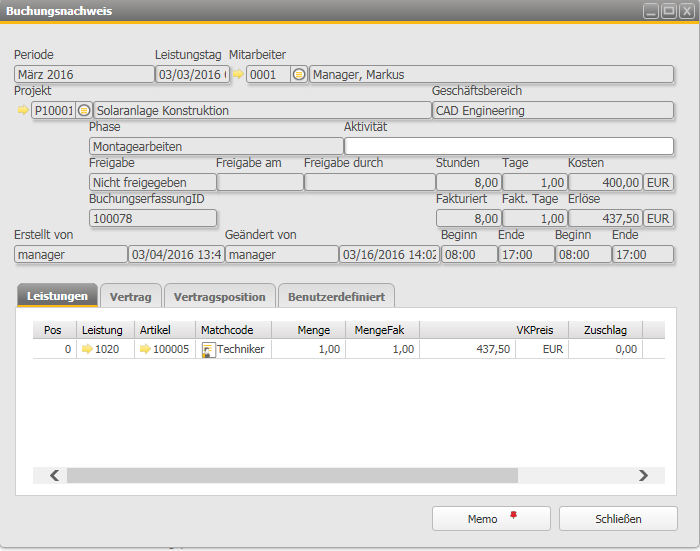Click the red pin icon on the Memo button
Image resolution: width=700 pixels, height=551 pixels.
[513, 515]
